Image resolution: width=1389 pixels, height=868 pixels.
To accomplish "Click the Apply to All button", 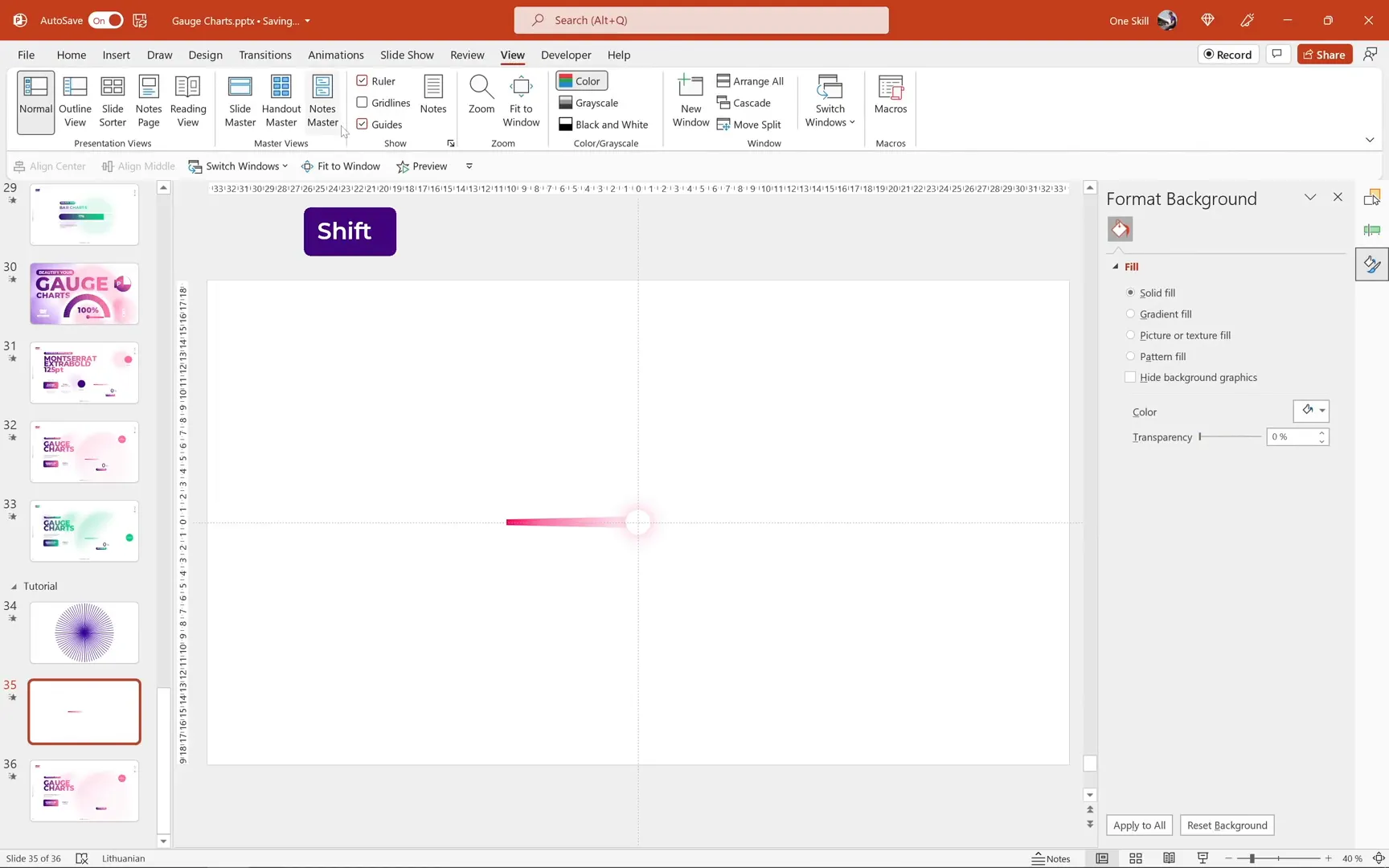I will [x=1139, y=825].
